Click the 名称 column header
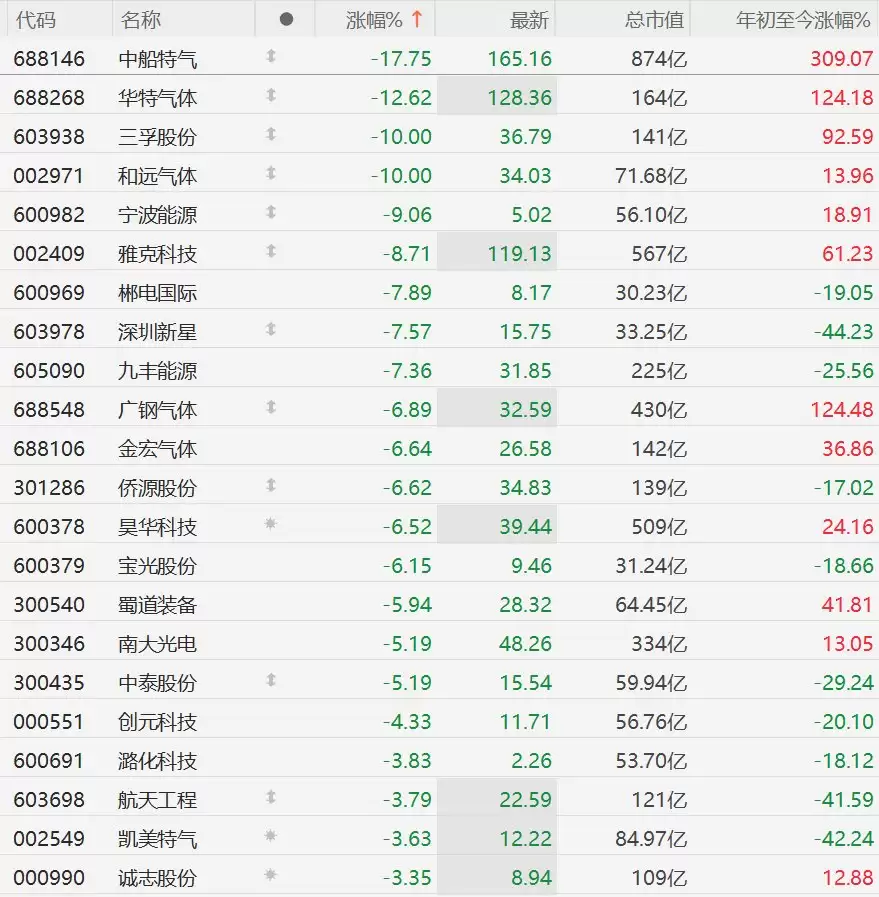The image size is (879, 897). (x=140, y=20)
